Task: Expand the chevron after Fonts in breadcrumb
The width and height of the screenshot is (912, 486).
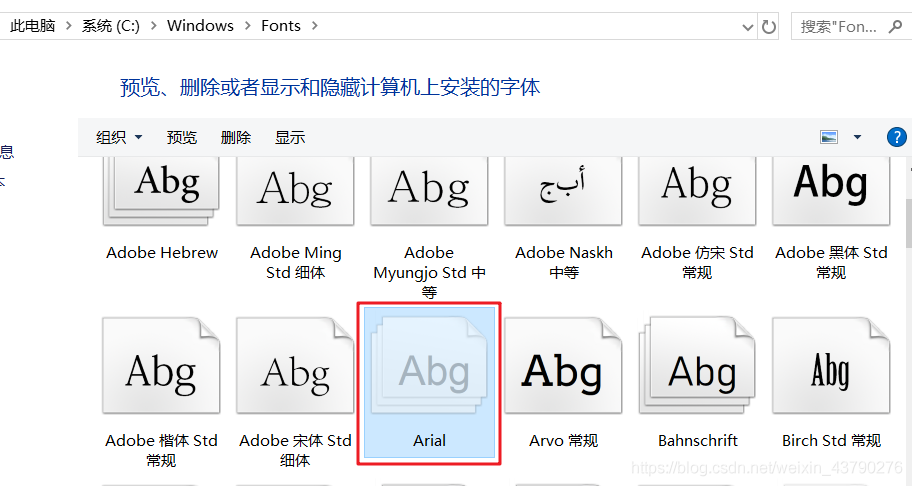Action: click(x=314, y=26)
